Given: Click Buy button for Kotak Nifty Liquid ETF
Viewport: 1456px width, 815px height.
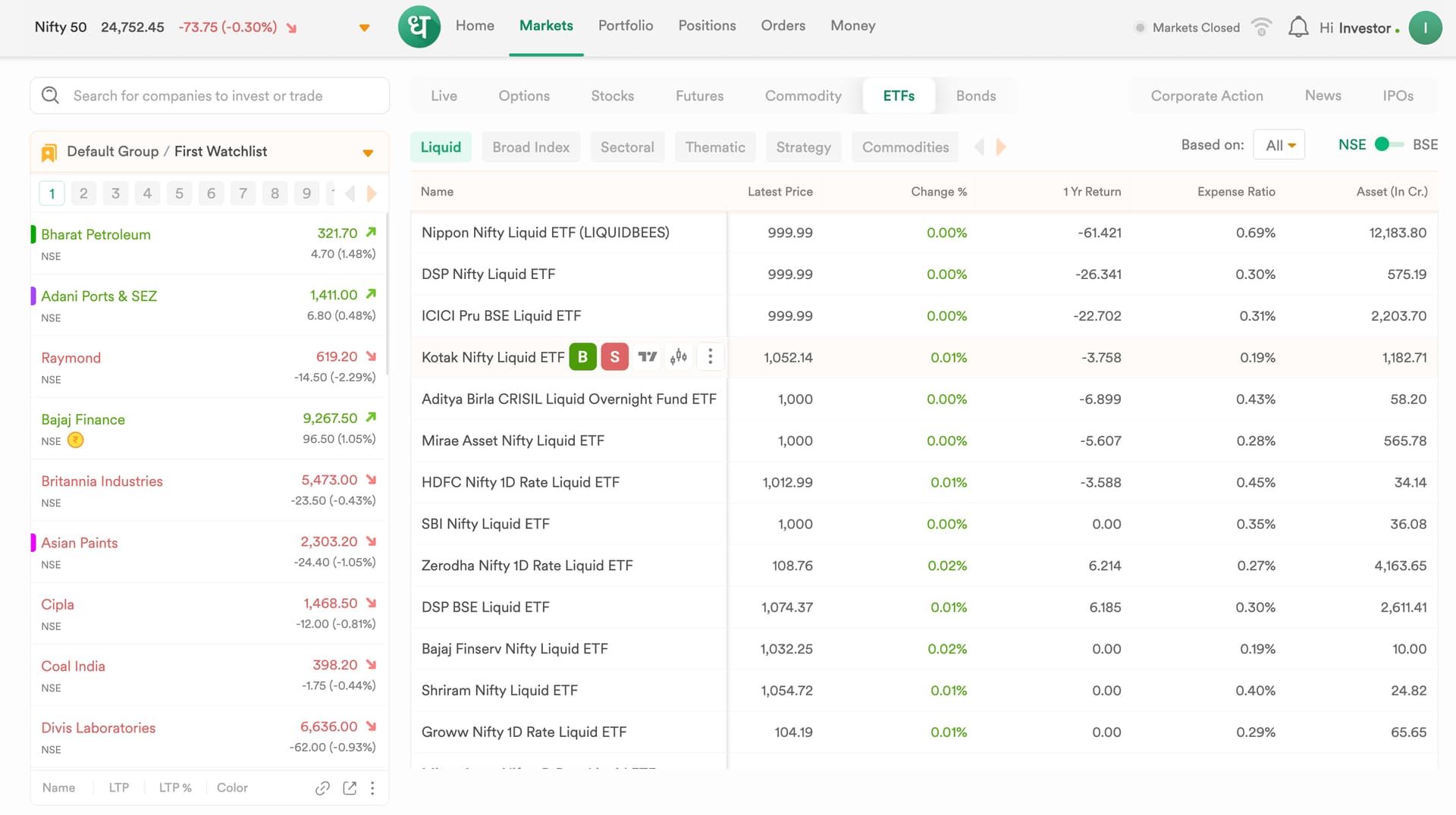Looking at the screenshot, I should 582,357.
